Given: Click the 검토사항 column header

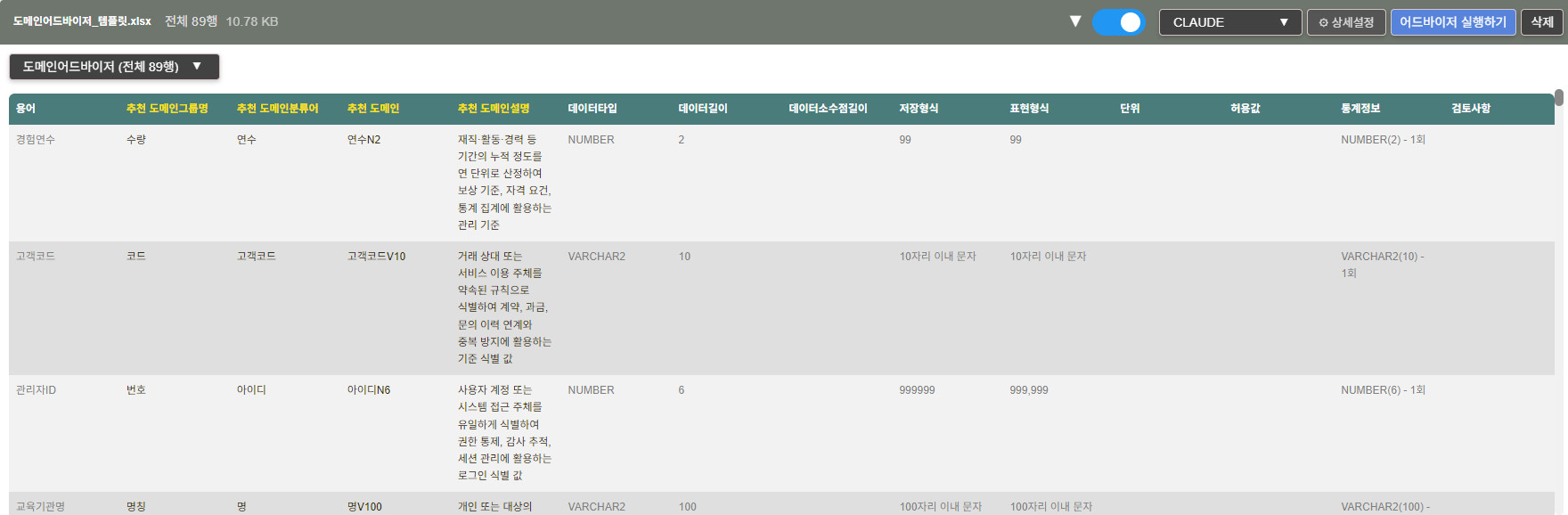Looking at the screenshot, I should point(1471,109).
